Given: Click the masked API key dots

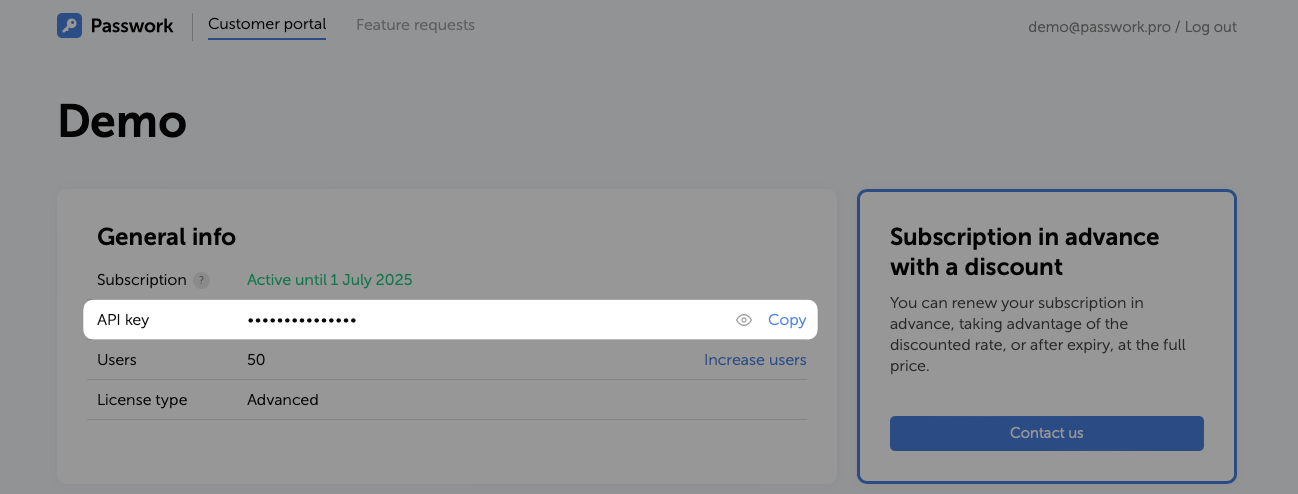Looking at the screenshot, I should coord(301,321).
